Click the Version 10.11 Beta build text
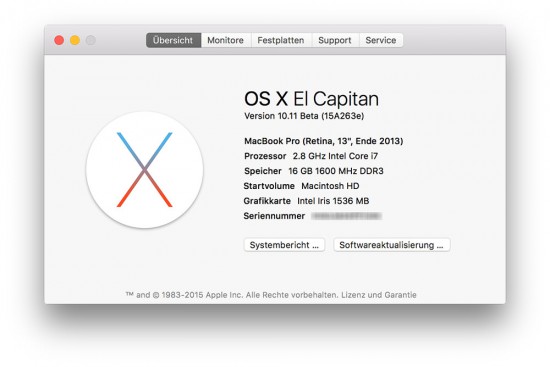The image size is (550, 367). tap(304, 116)
